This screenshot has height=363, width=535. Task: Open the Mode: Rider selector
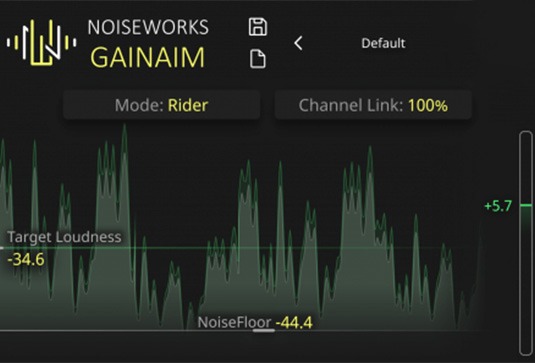[161, 105]
